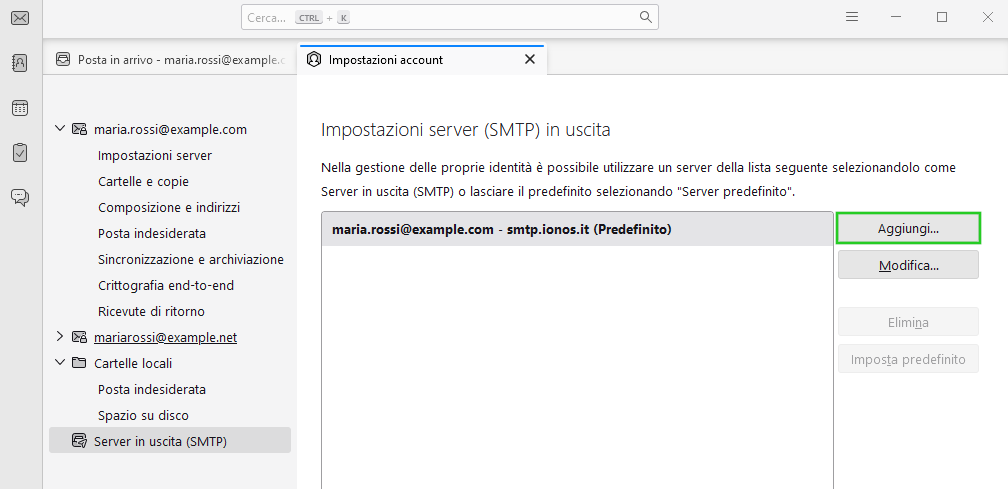Go to Crittografia end-to-end
1008x489 pixels.
coord(166,285)
